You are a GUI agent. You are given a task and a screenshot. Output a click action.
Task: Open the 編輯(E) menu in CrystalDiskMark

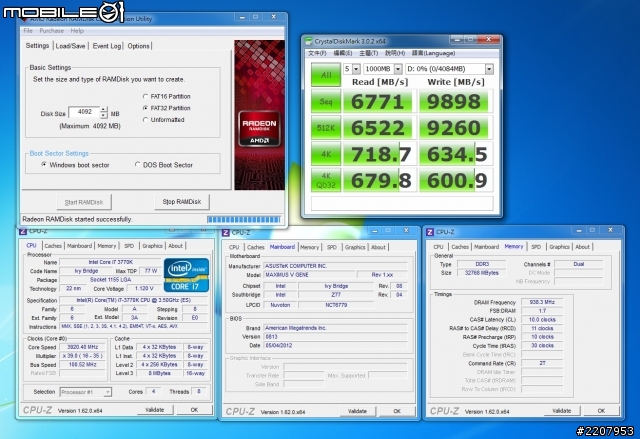[x=342, y=53]
